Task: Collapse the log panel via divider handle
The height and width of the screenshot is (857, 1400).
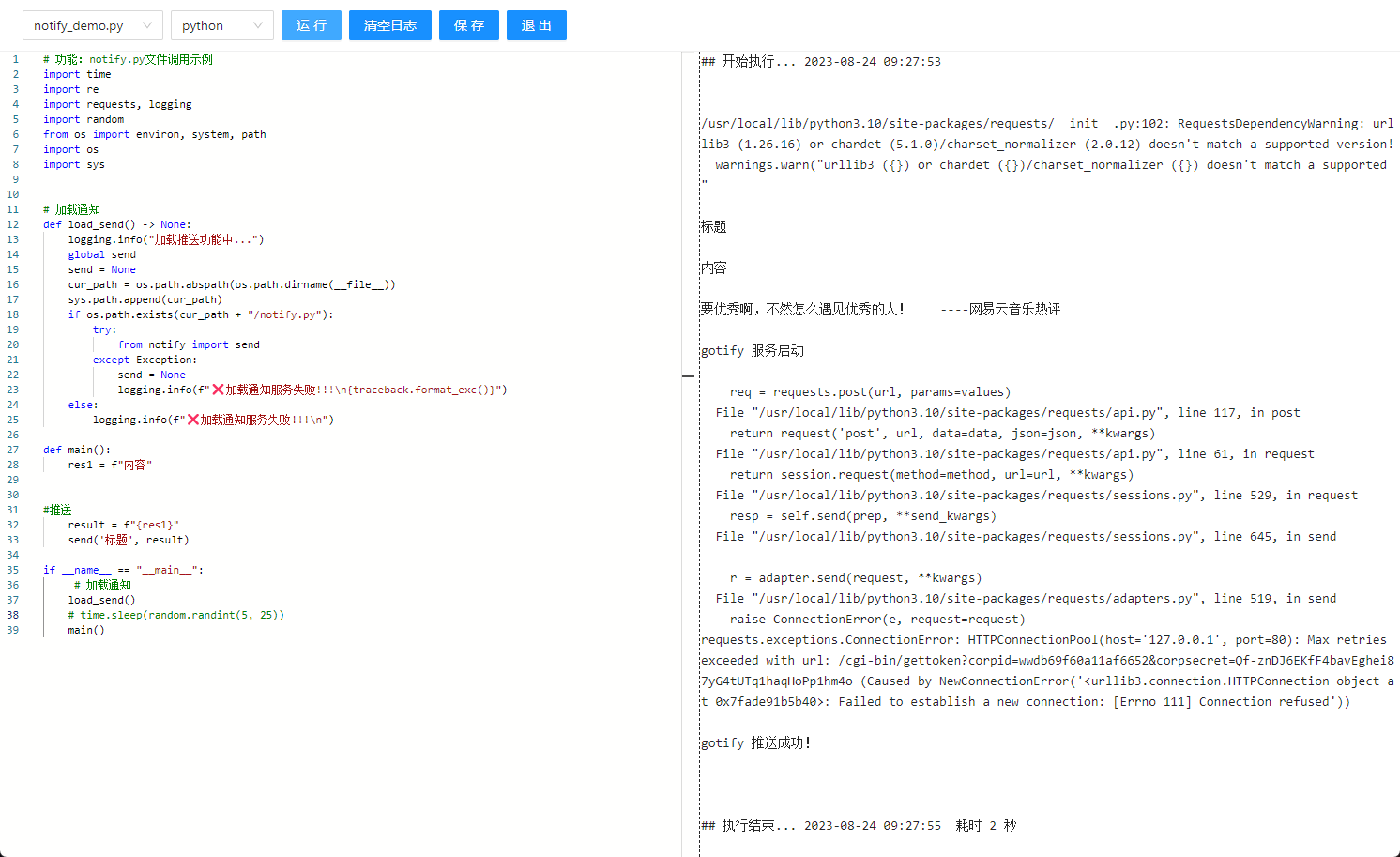Action: (x=690, y=375)
